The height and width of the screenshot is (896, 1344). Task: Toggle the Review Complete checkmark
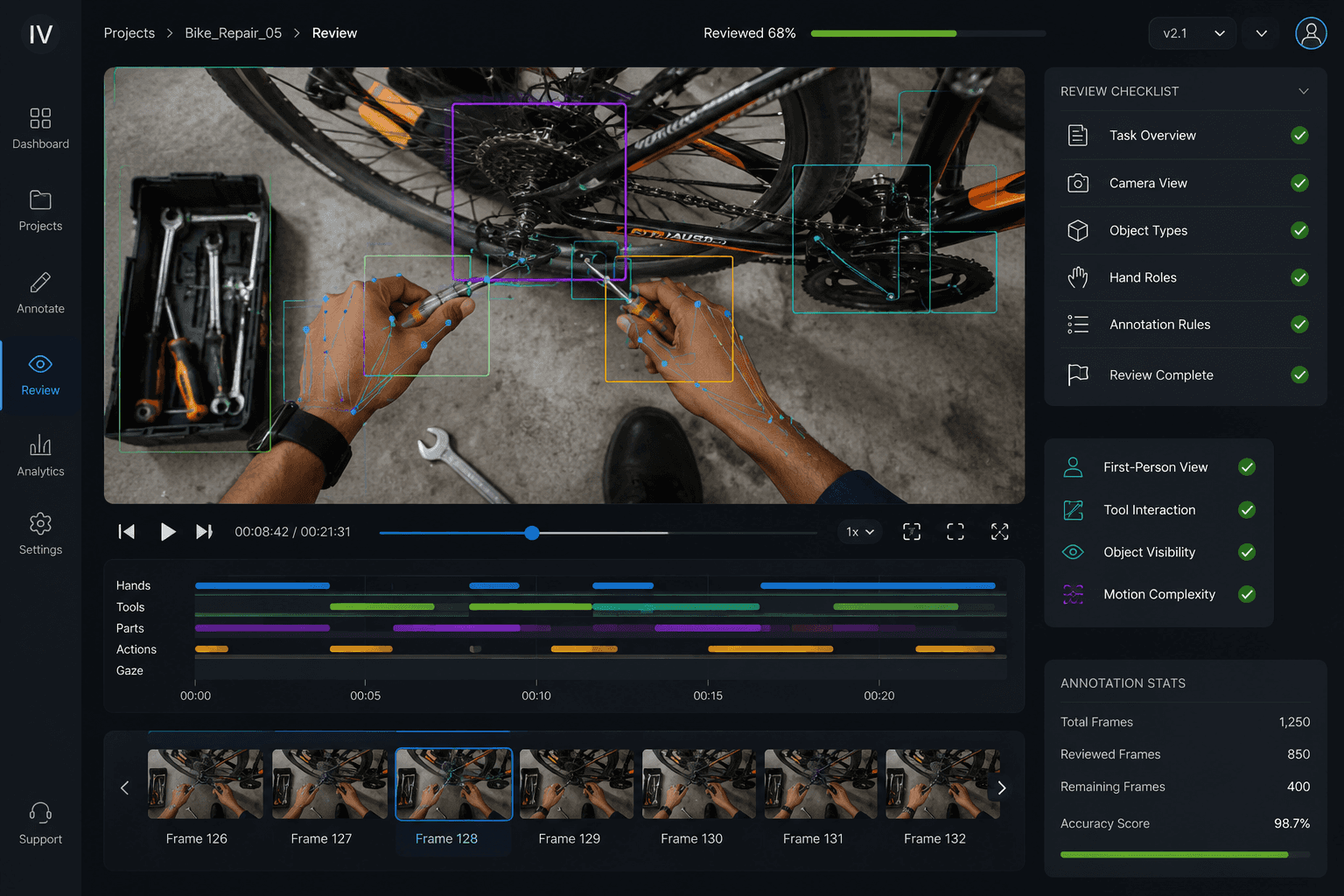pos(1299,375)
